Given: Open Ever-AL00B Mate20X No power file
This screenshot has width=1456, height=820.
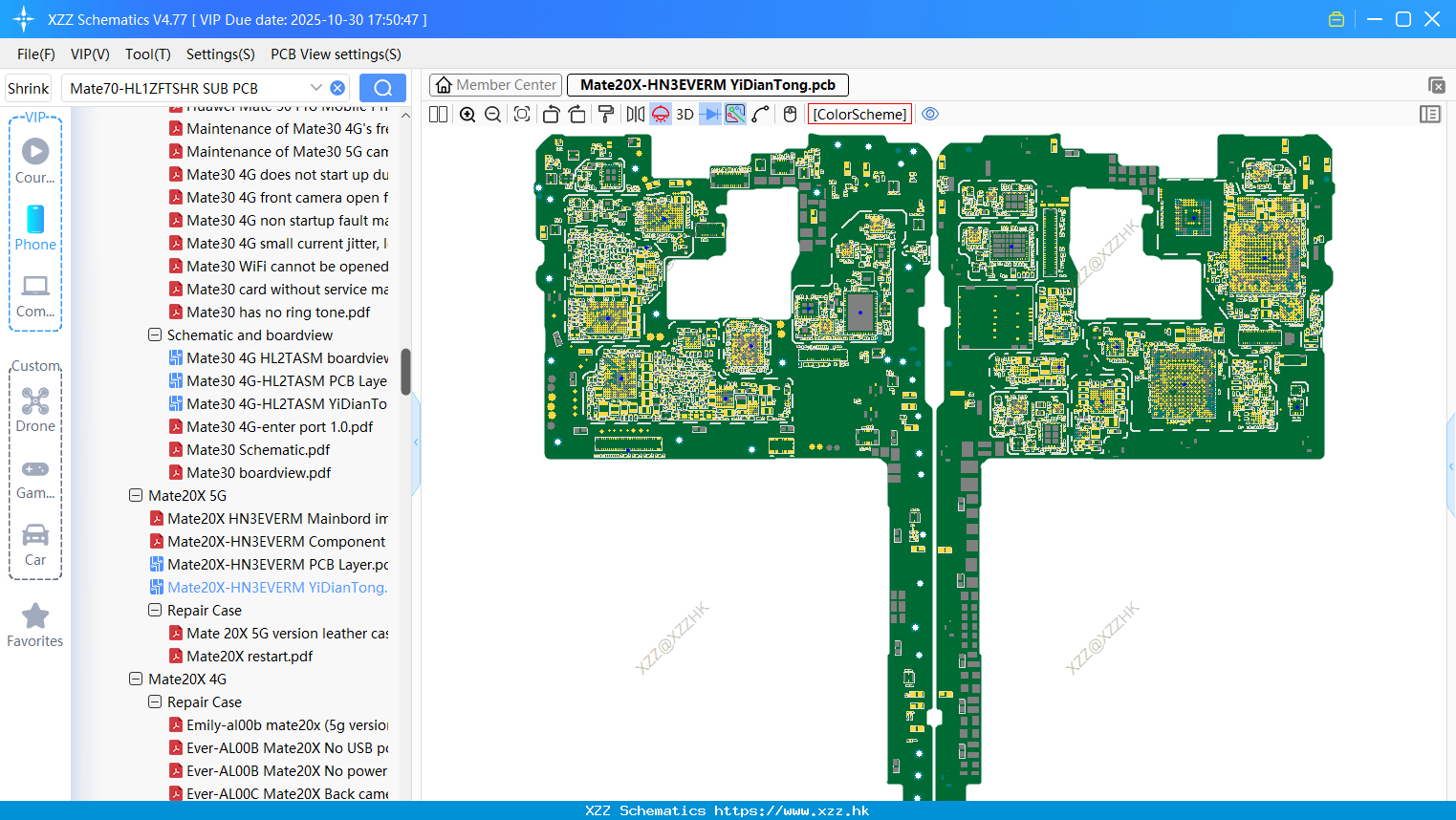Looking at the screenshot, I should pyautogui.click(x=278, y=771).
